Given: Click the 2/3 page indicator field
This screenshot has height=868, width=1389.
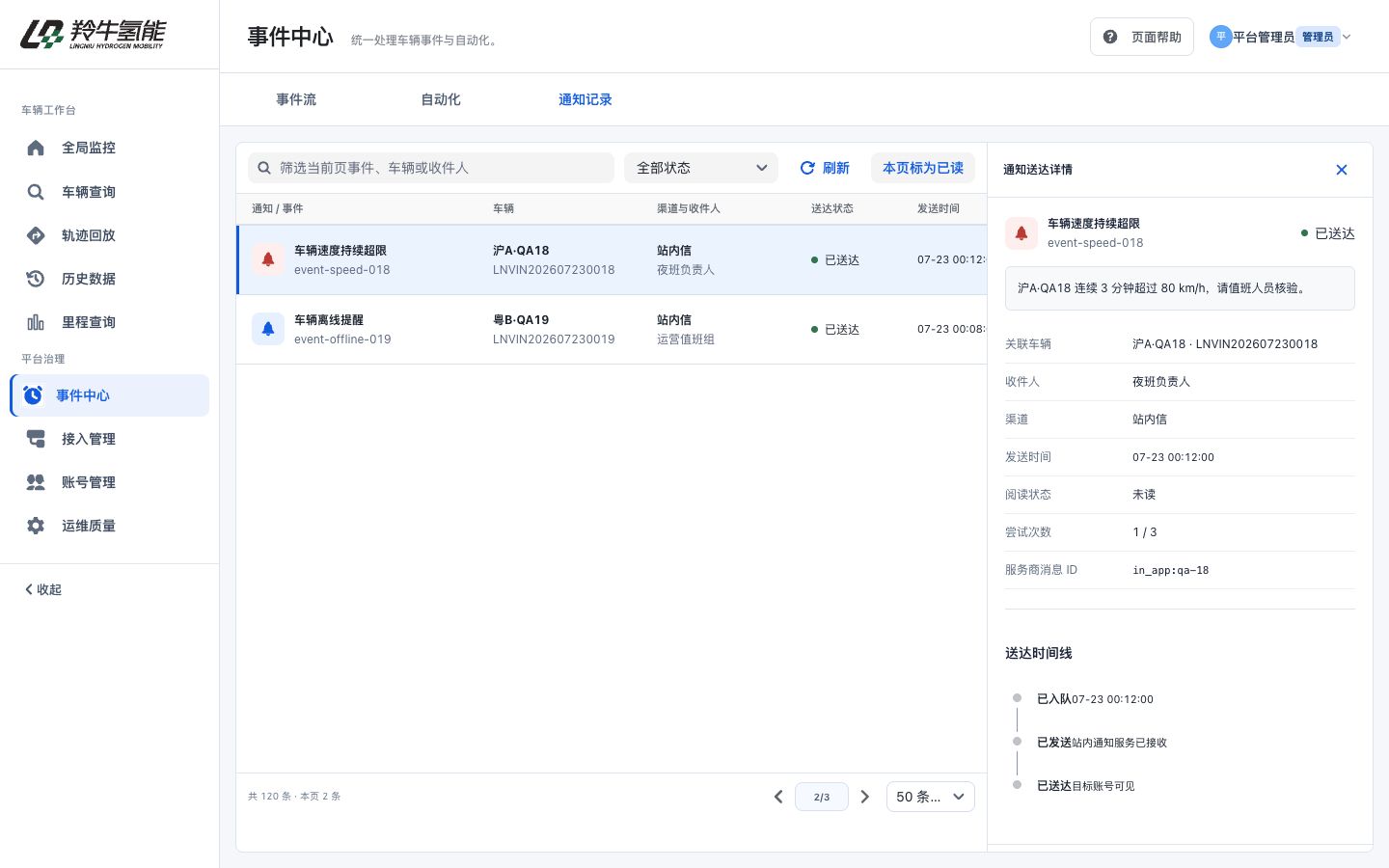Looking at the screenshot, I should click(x=822, y=797).
